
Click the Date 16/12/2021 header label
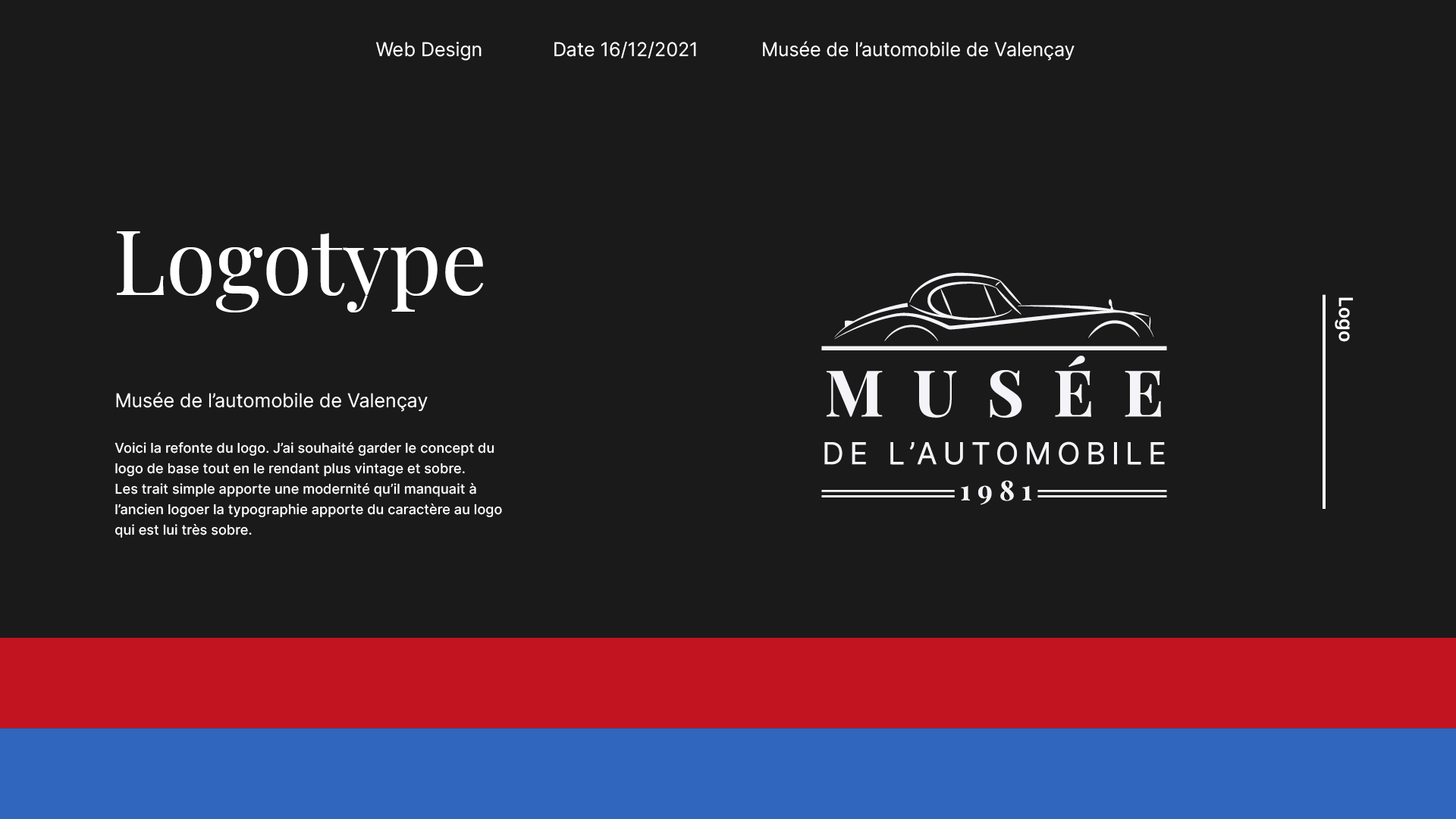click(x=625, y=50)
